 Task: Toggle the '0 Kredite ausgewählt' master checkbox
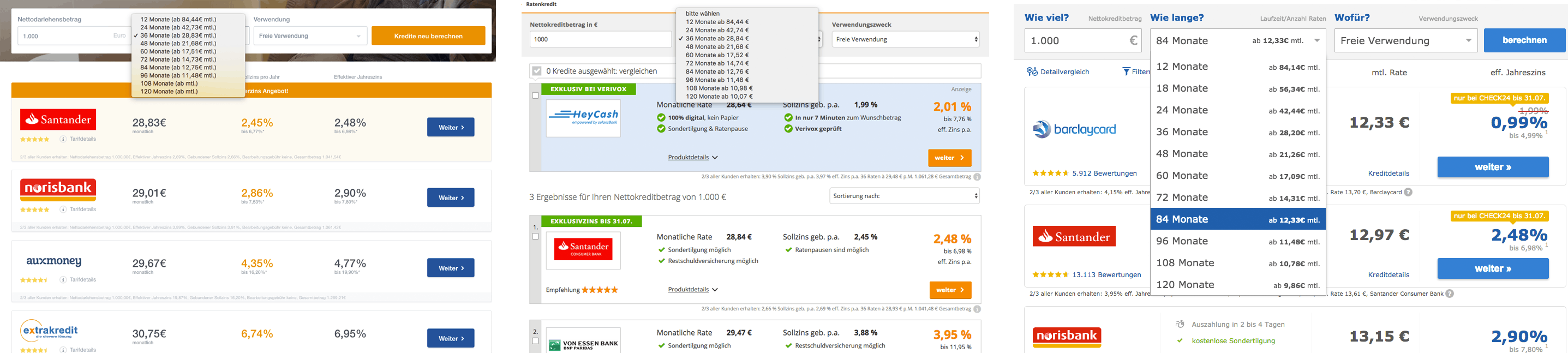537,71
